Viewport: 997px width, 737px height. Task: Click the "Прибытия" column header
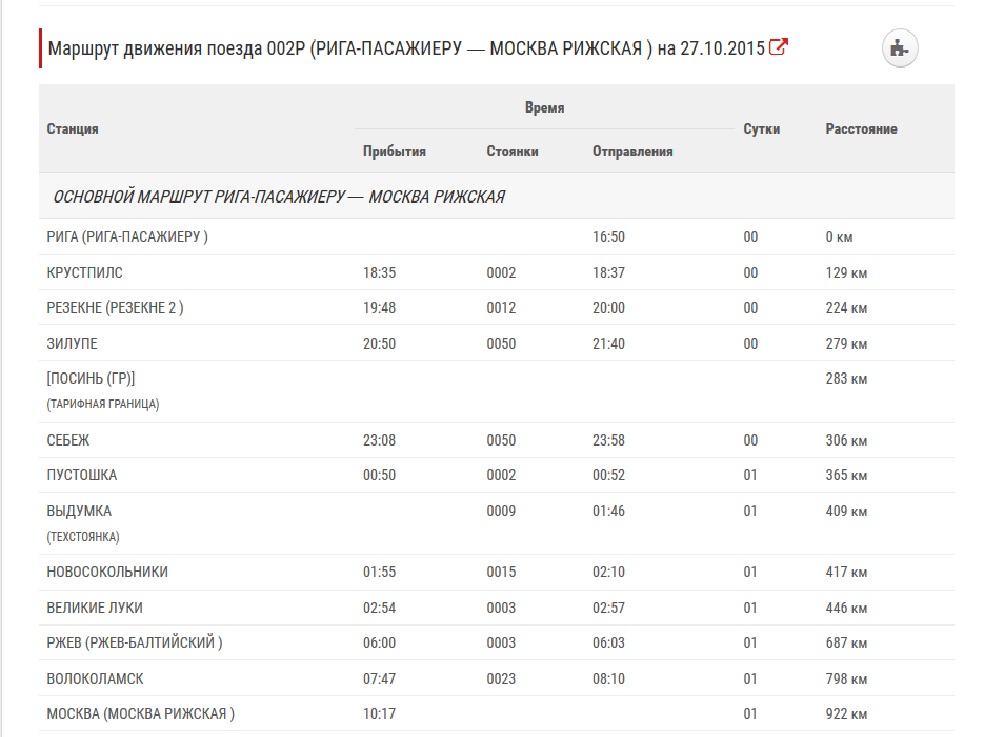(x=394, y=152)
